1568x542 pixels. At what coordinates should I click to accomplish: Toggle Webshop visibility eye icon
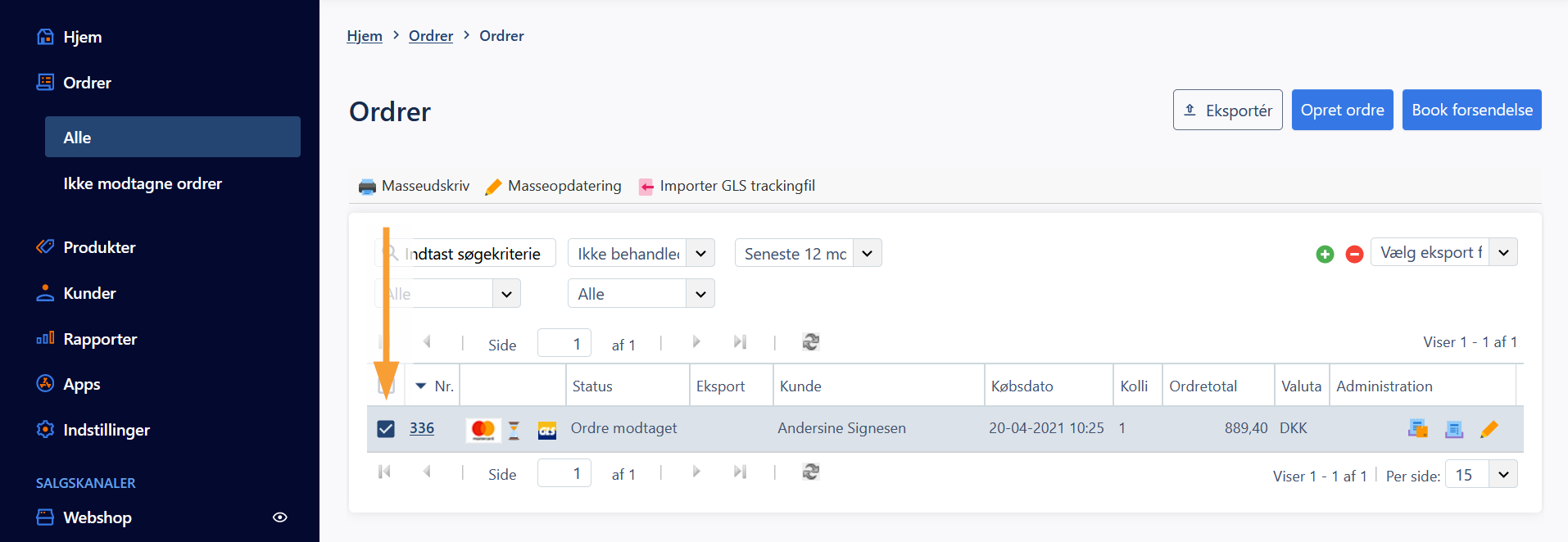[279, 517]
